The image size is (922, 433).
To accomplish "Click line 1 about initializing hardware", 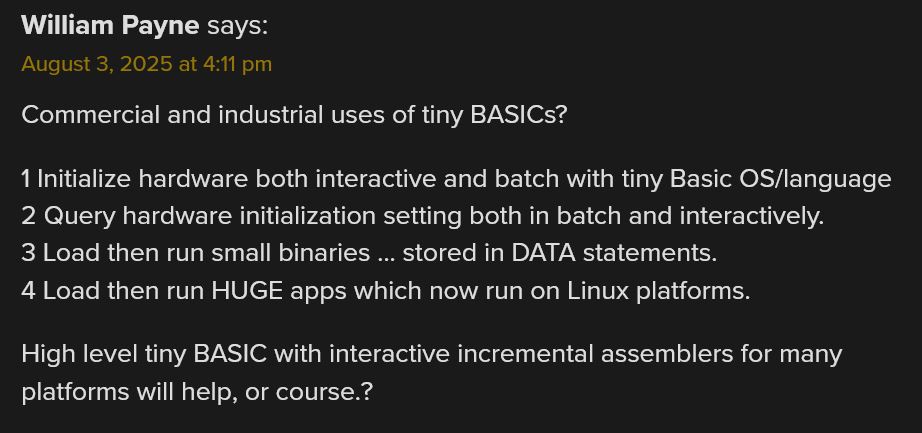I will point(456,179).
